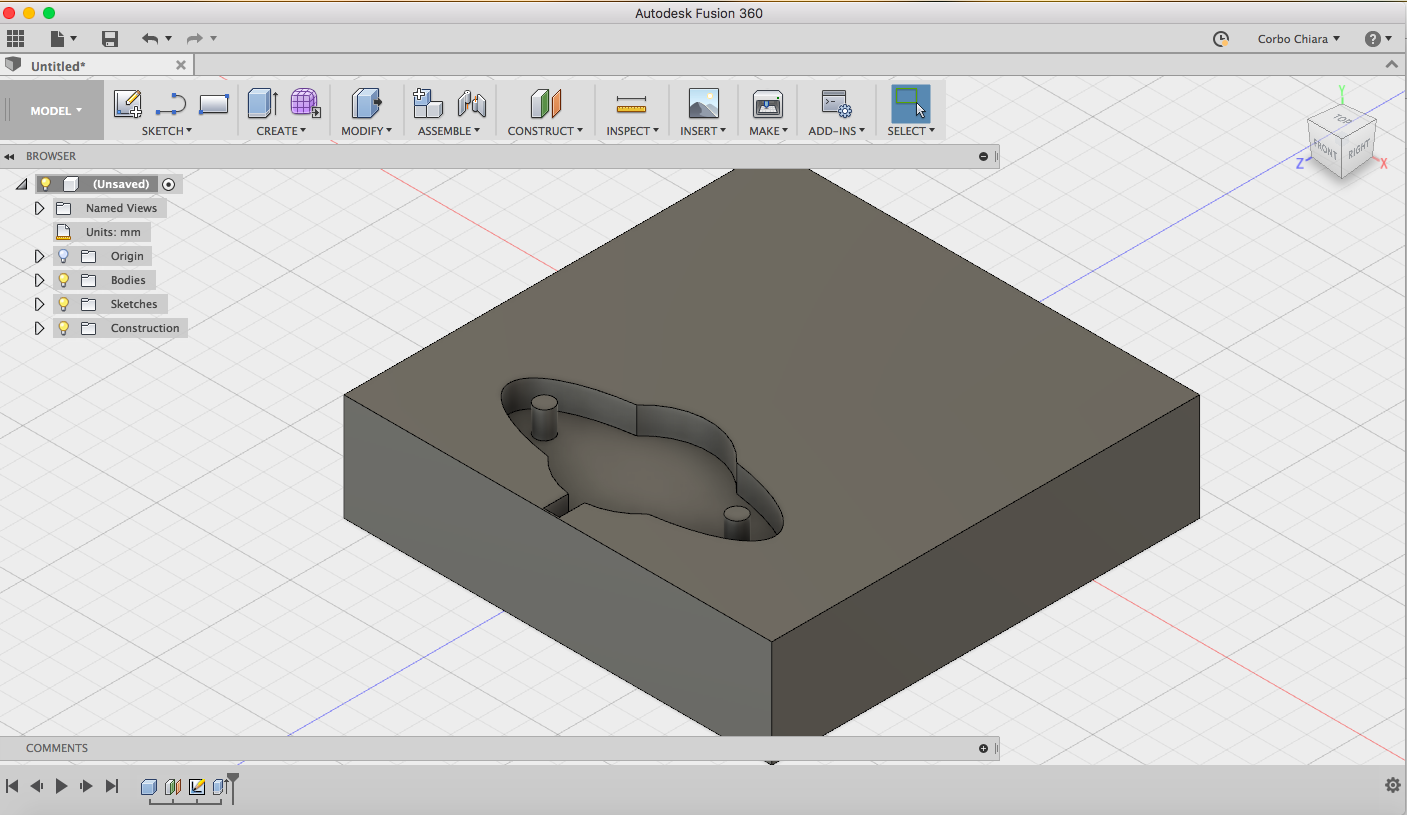The image size is (1407, 815).
Task: Select the Spline sketch tool
Action: pyautogui.click(x=171, y=104)
